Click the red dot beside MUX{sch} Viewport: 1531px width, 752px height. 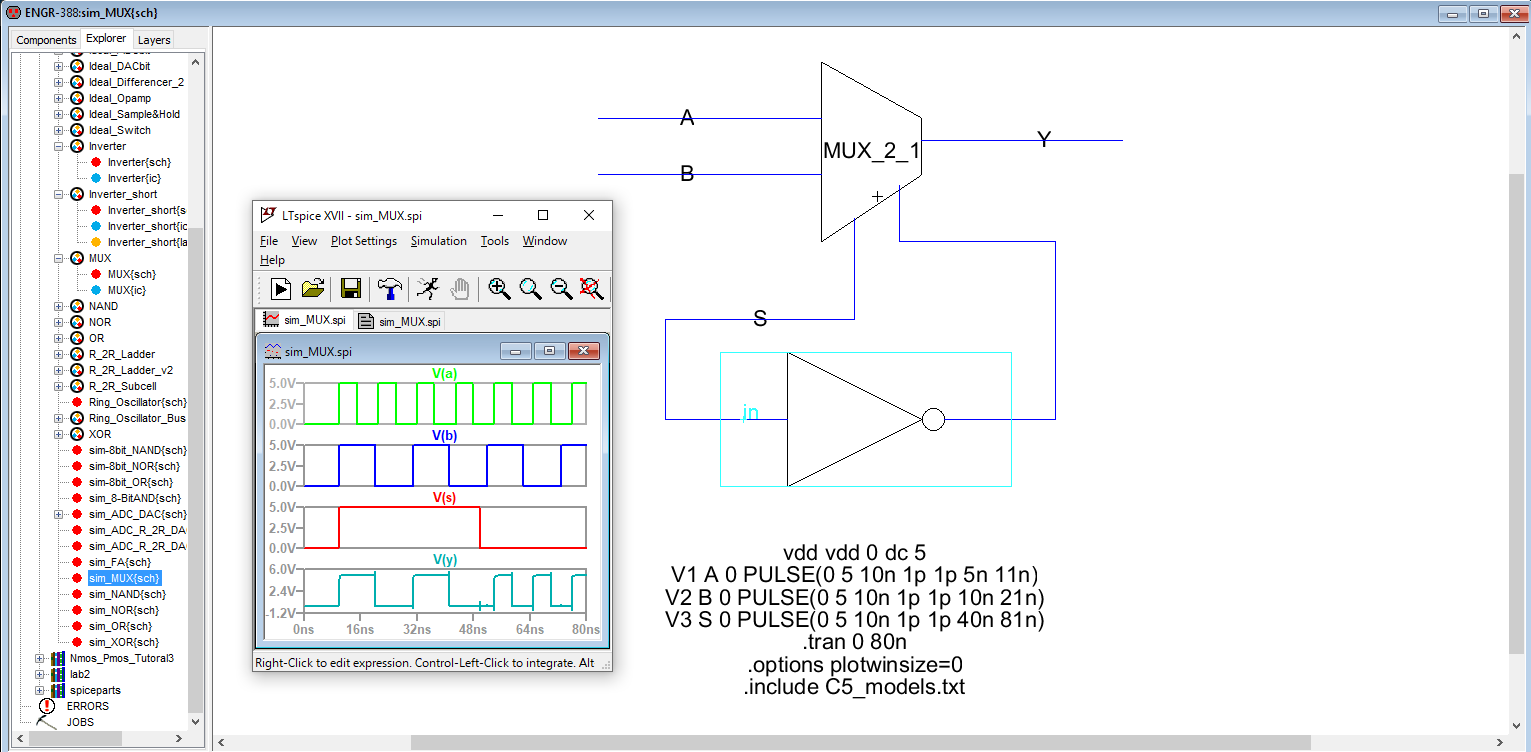pos(96,274)
